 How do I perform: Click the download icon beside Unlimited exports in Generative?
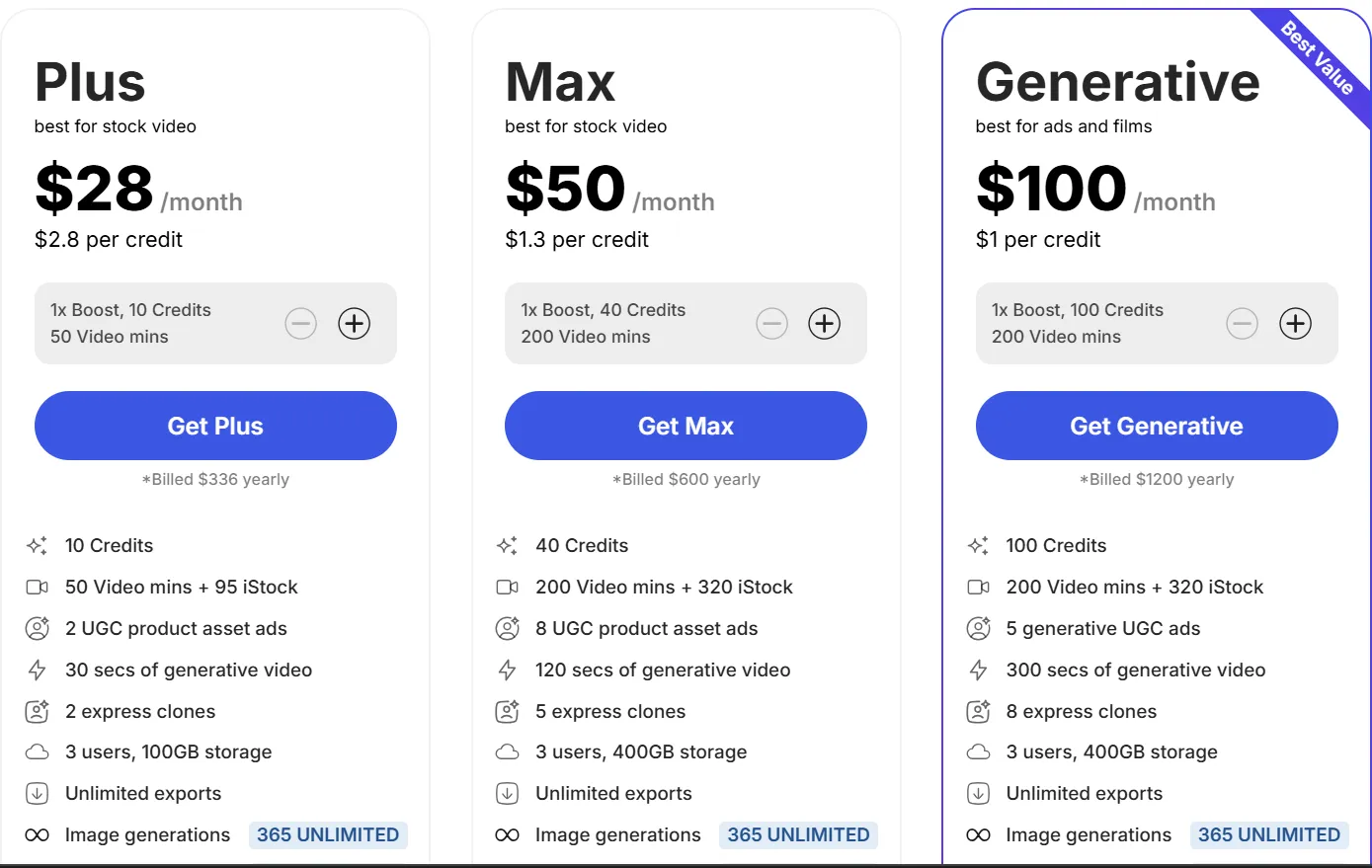click(x=978, y=794)
